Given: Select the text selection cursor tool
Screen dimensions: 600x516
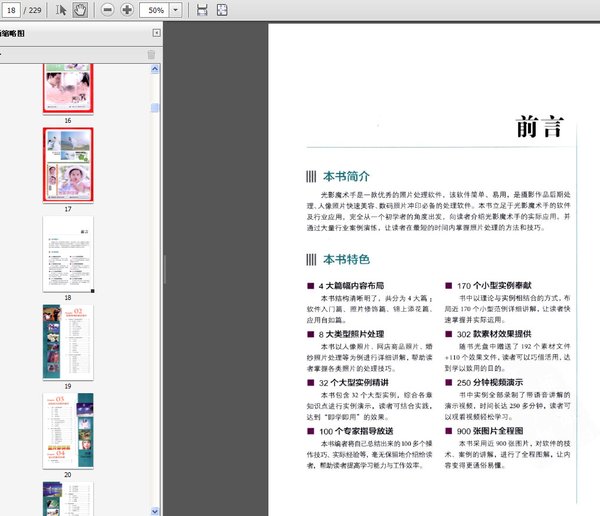Looking at the screenshot, I should [x=61, y=10].
